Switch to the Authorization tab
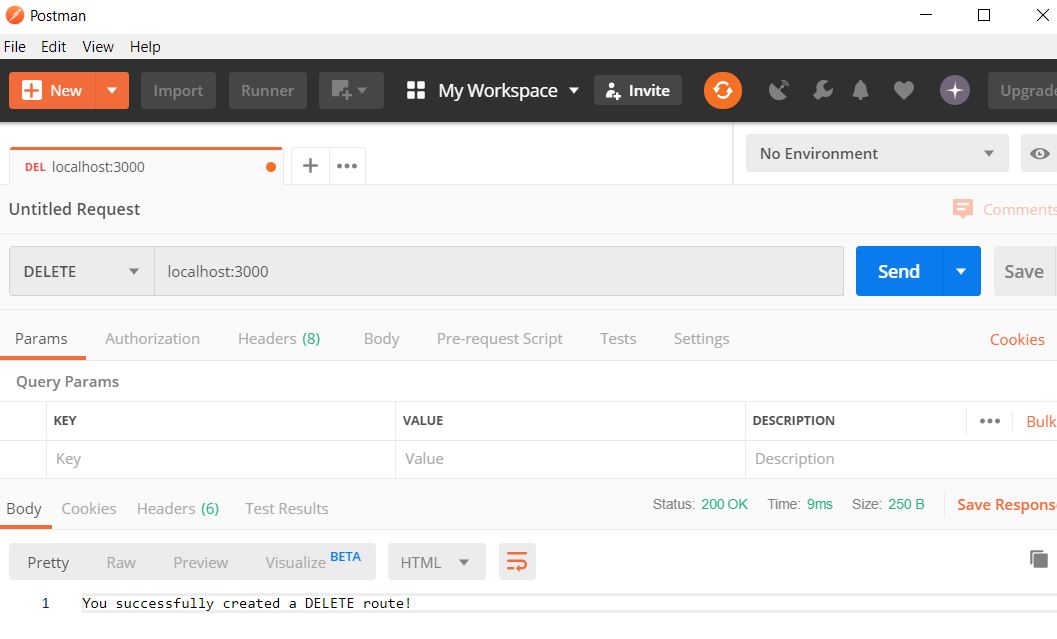 click(x=152, y=338)
